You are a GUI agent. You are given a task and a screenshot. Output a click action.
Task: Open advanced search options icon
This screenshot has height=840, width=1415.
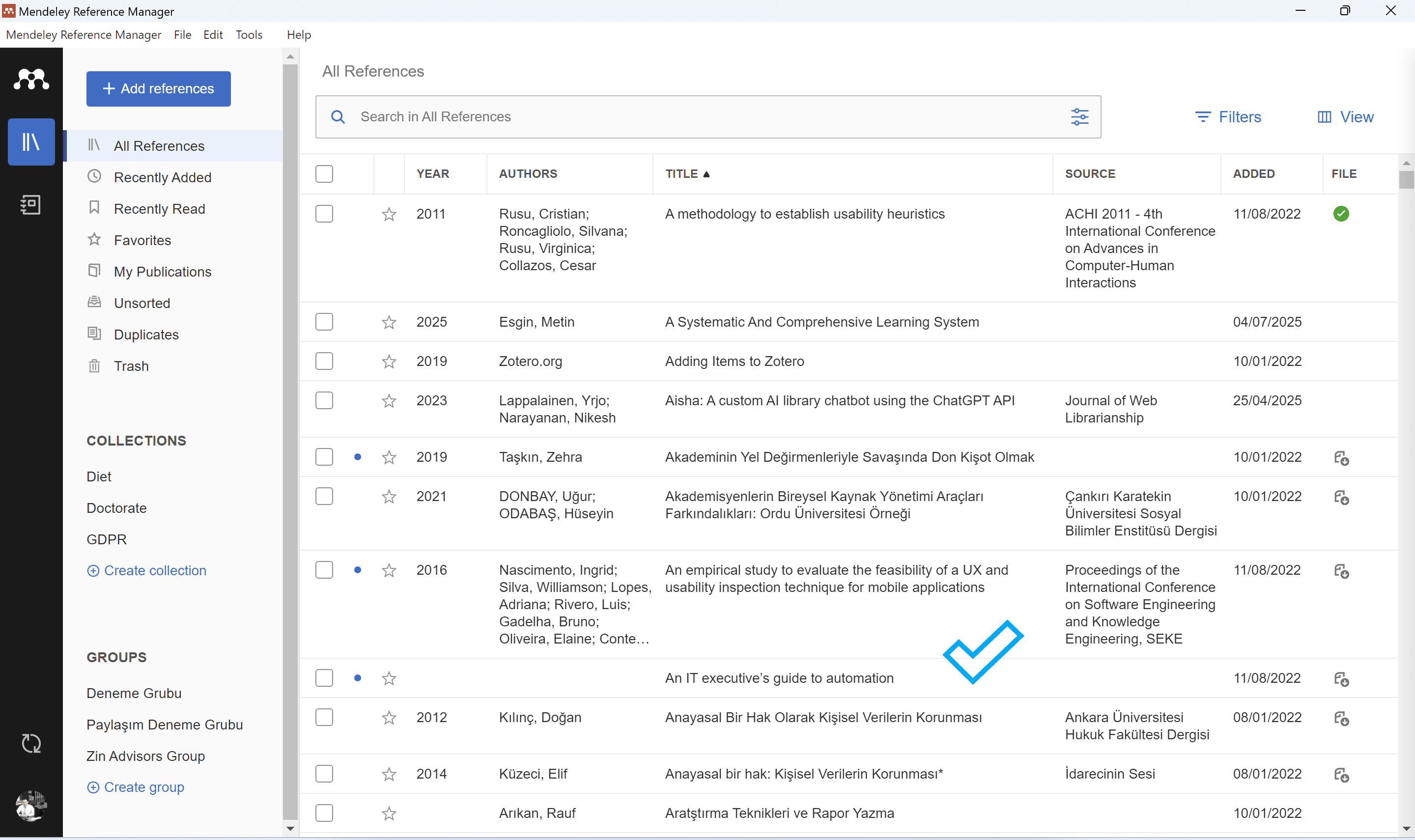click(1079, 116)
